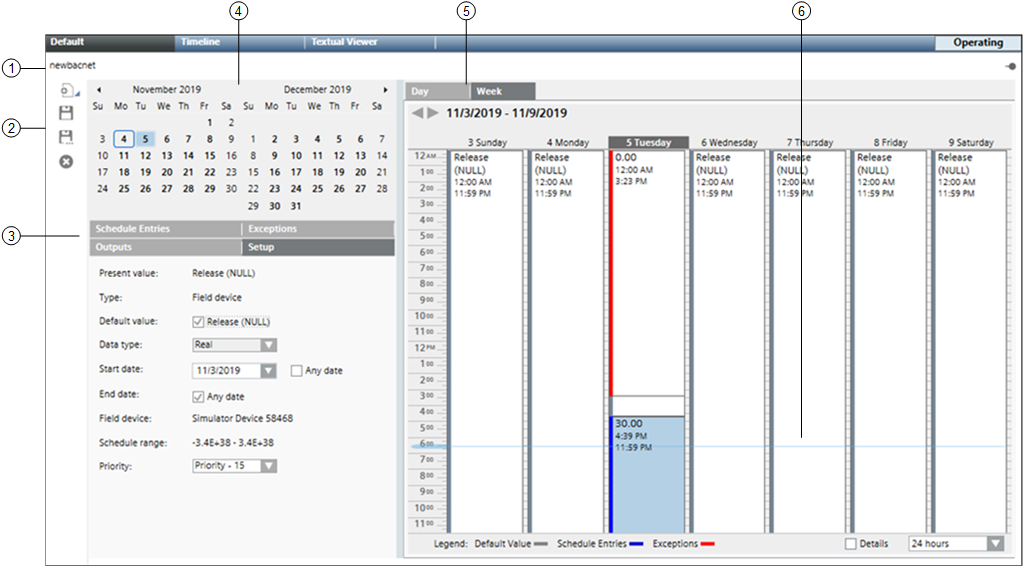
Task: Advance calendar to next month
Action: 385,90
